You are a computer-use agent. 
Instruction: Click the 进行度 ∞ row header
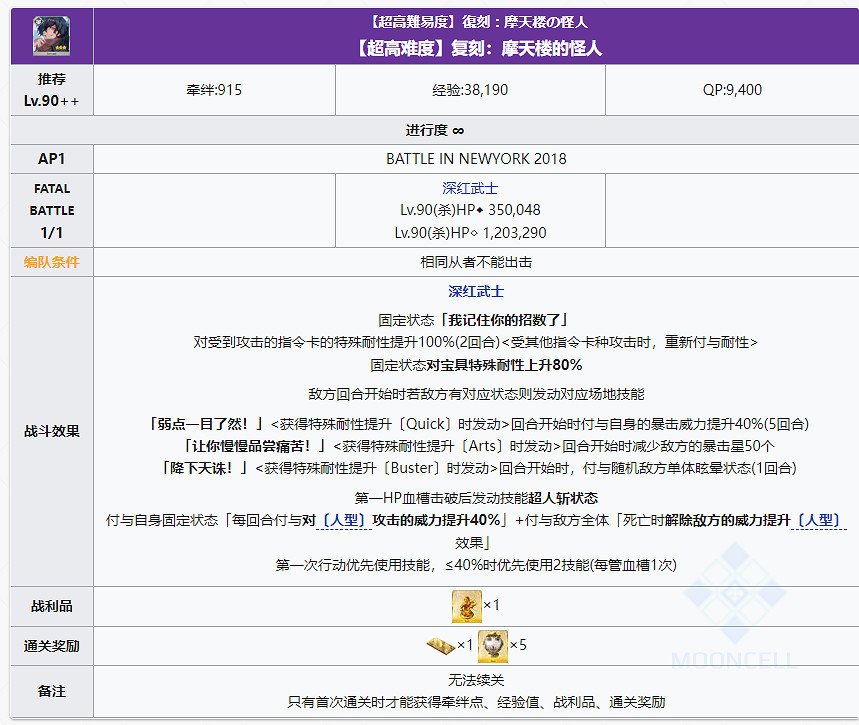(434, 131)
